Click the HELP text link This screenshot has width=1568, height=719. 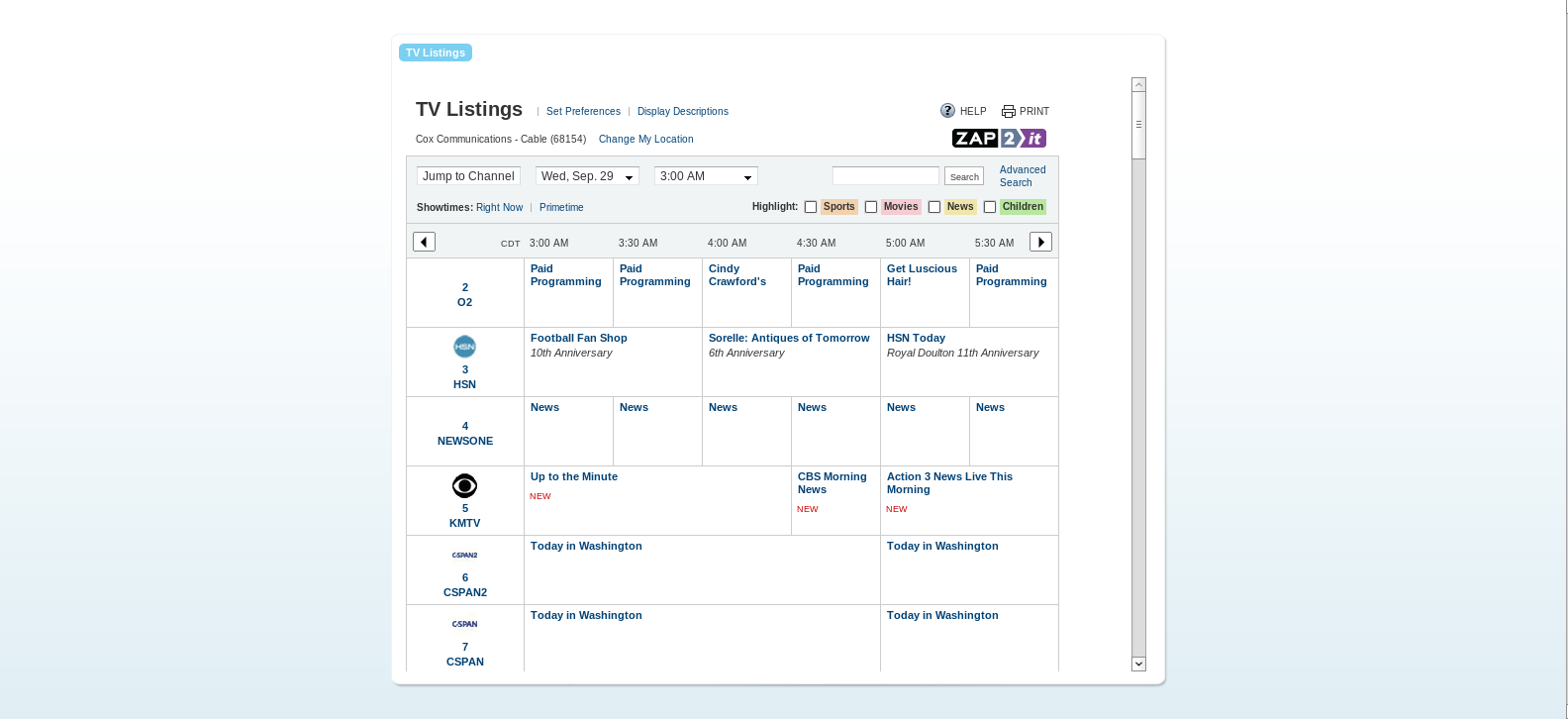(973, 112)
